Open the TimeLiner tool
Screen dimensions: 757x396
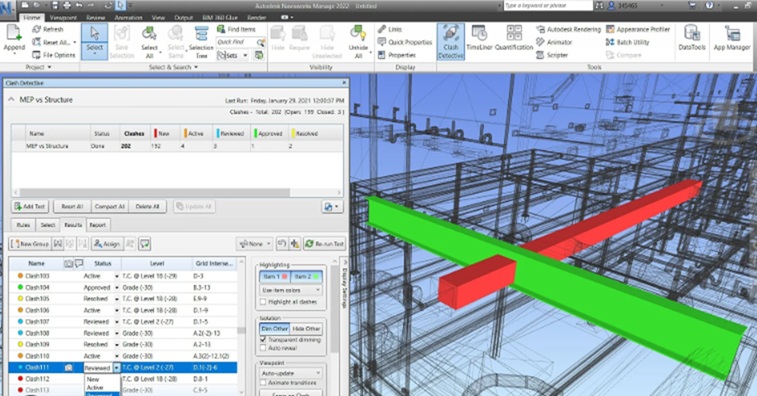(478, 39)
